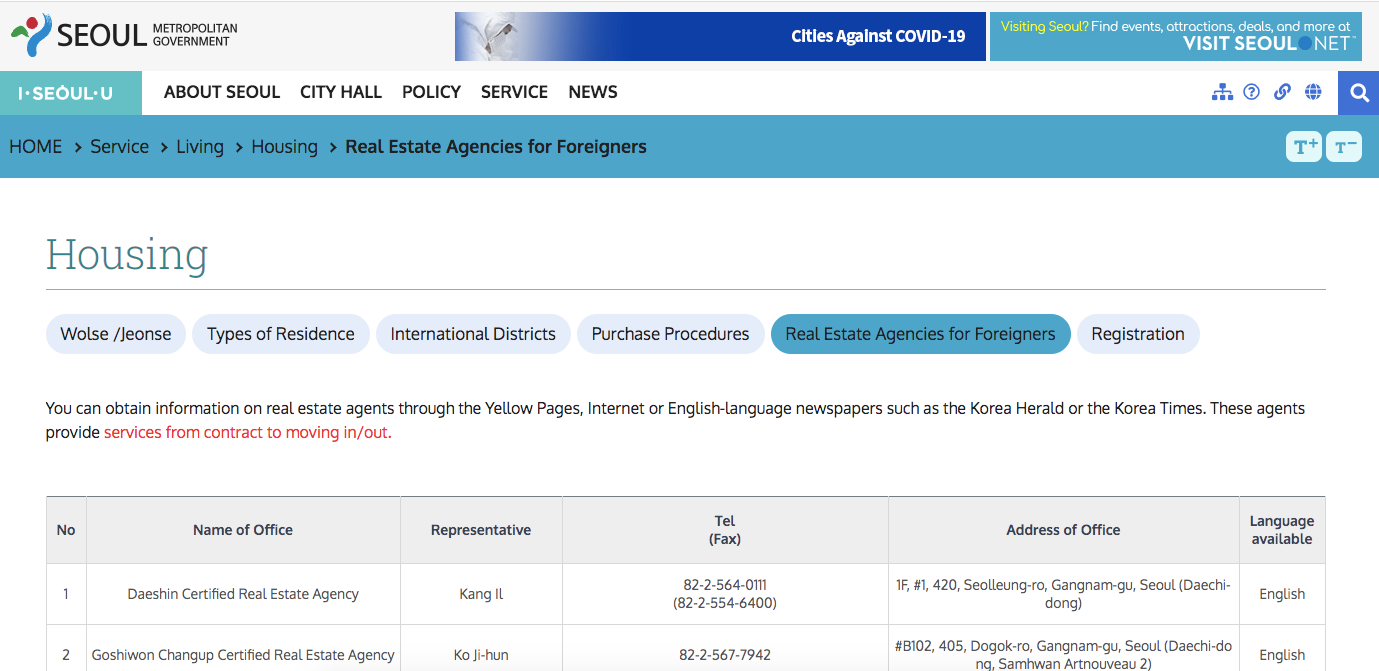Select the Purchase Procedures tab
This screenshot has width=1379, height=671.
click(670, 333)
